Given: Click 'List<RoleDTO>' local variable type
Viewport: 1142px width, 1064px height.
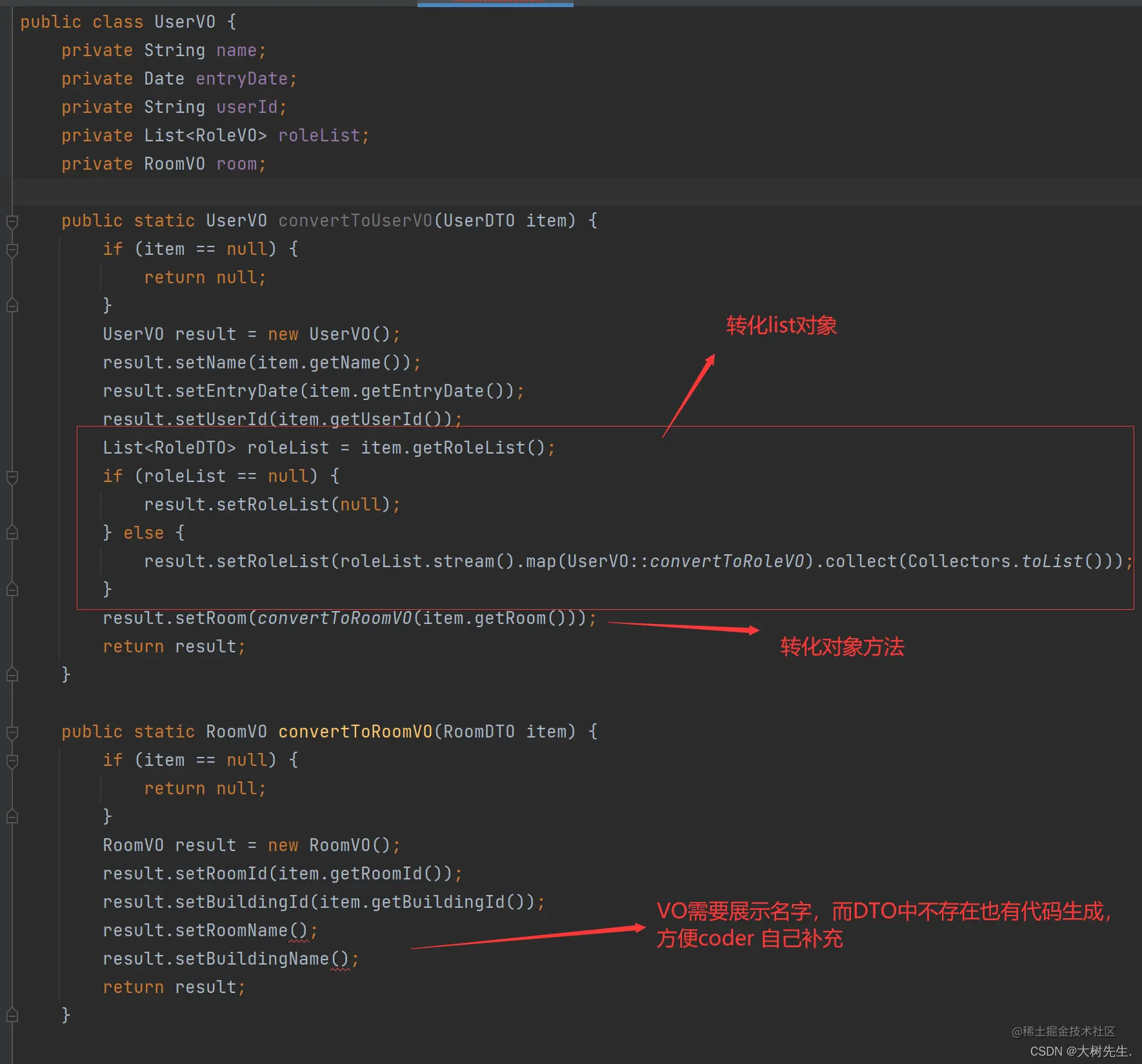Looking at the screenshot, I should (169, 448).
